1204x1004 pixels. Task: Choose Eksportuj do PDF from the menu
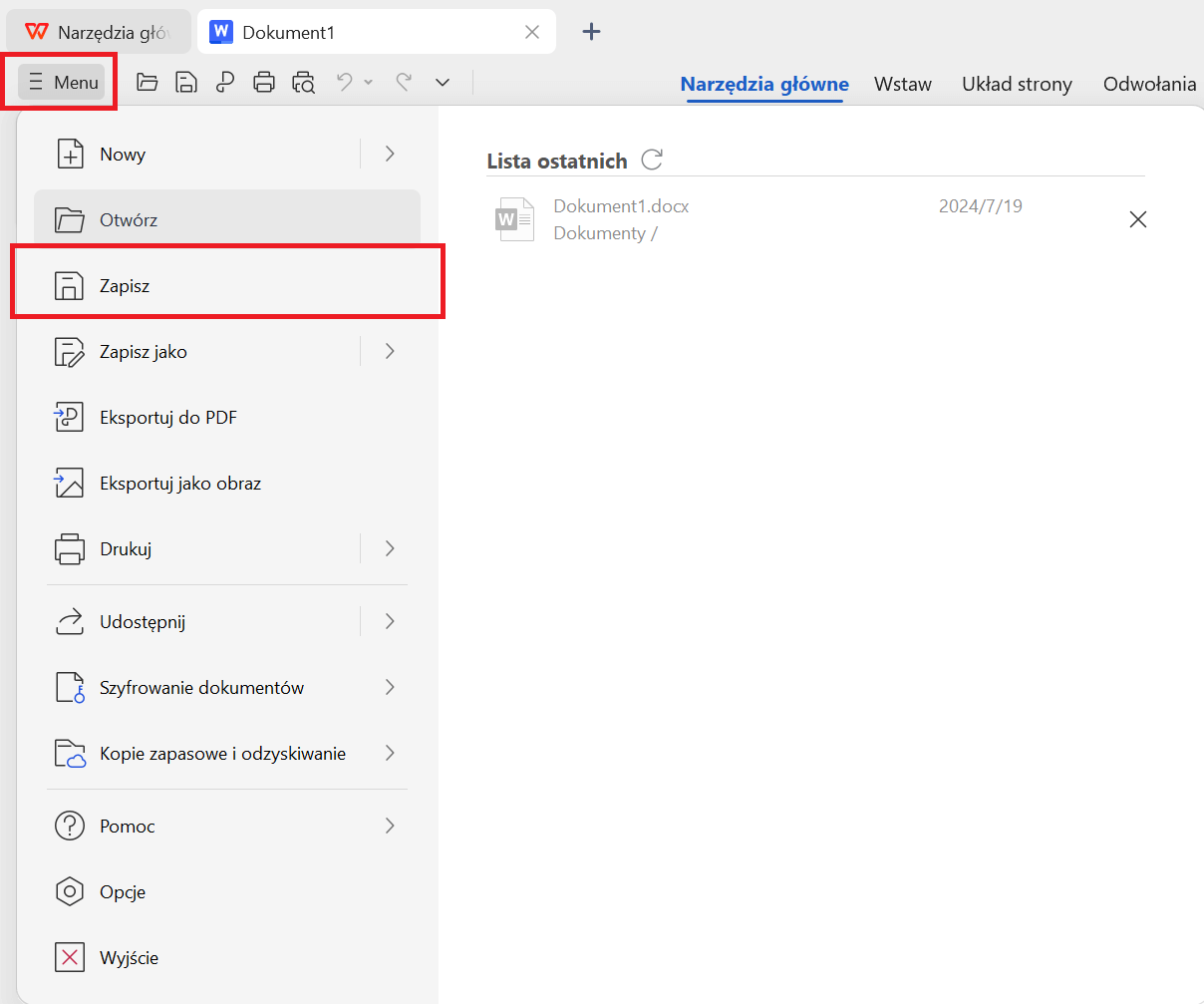point(167,417)
